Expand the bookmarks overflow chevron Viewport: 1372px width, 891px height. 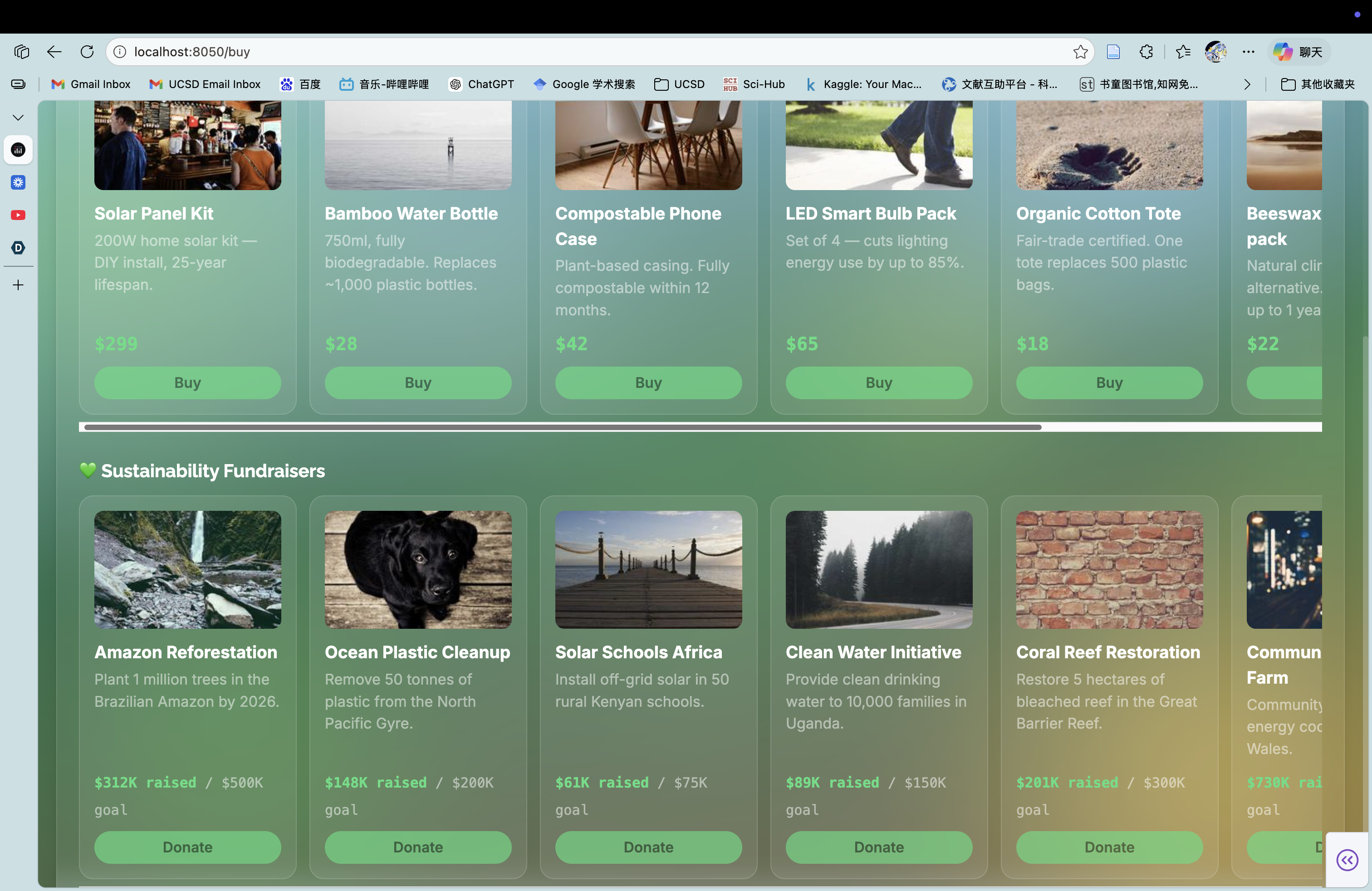click(1248, 85)
